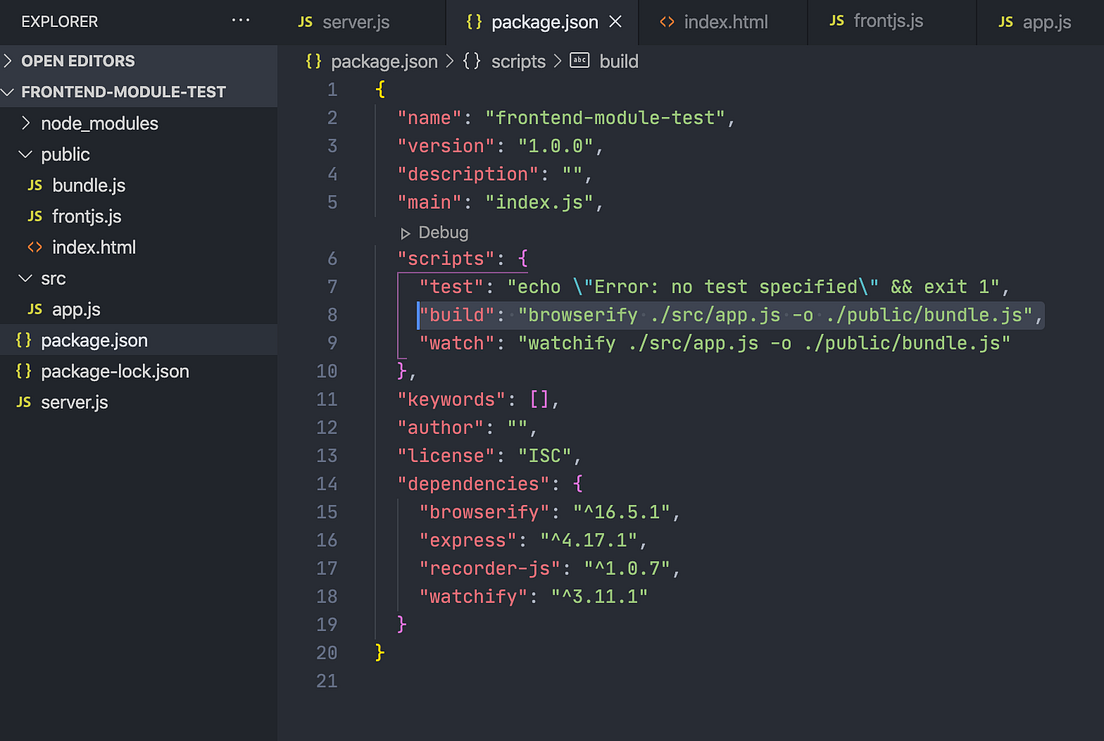The height and width of the screenshot is (741, 1104).
Task: Click line number 15 in the gutter
Action: pos(327,512)
